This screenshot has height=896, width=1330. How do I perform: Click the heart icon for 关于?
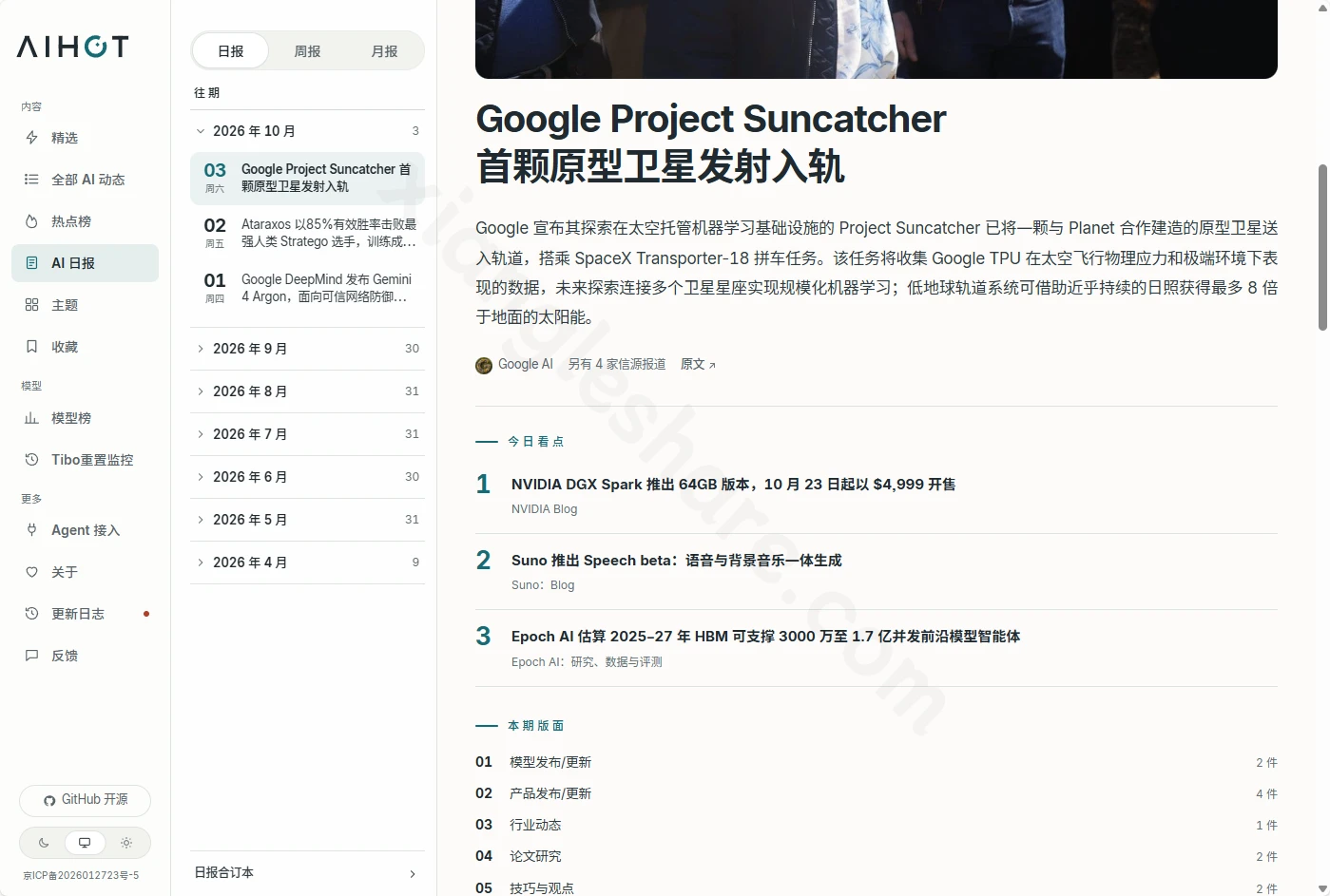[31, 572]
